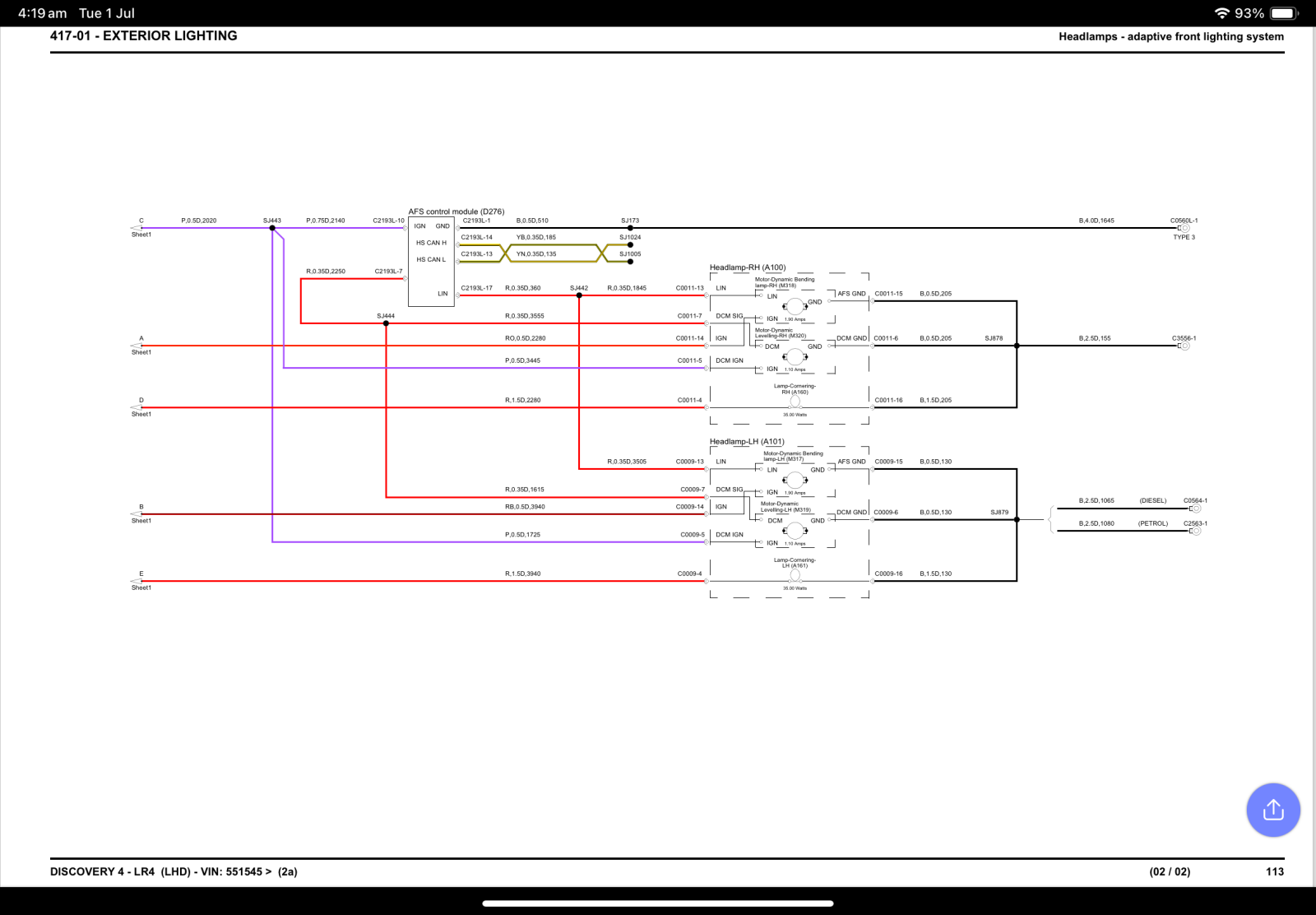Tap wire label 'YB,0.35D,185'
Viewport: 1316px width, 915px height.
tap(536, 237)
